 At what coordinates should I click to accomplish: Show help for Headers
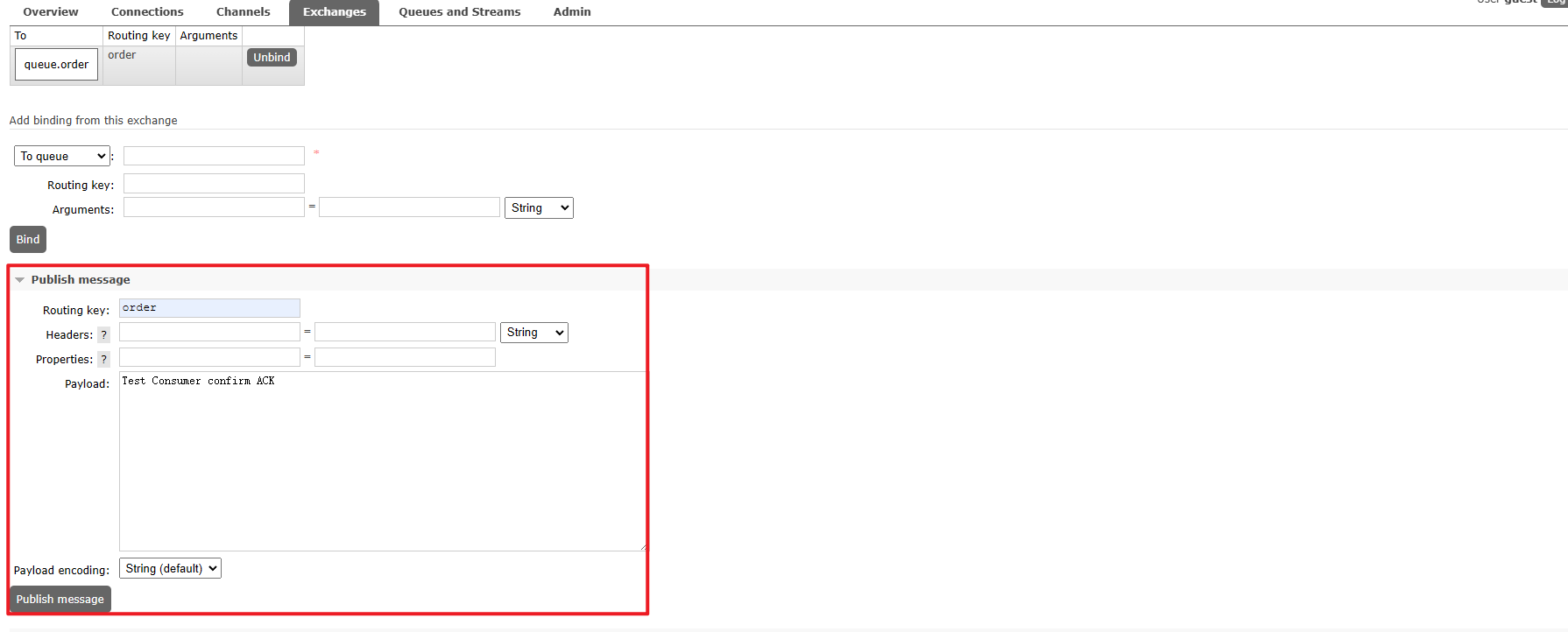(103, 334)
